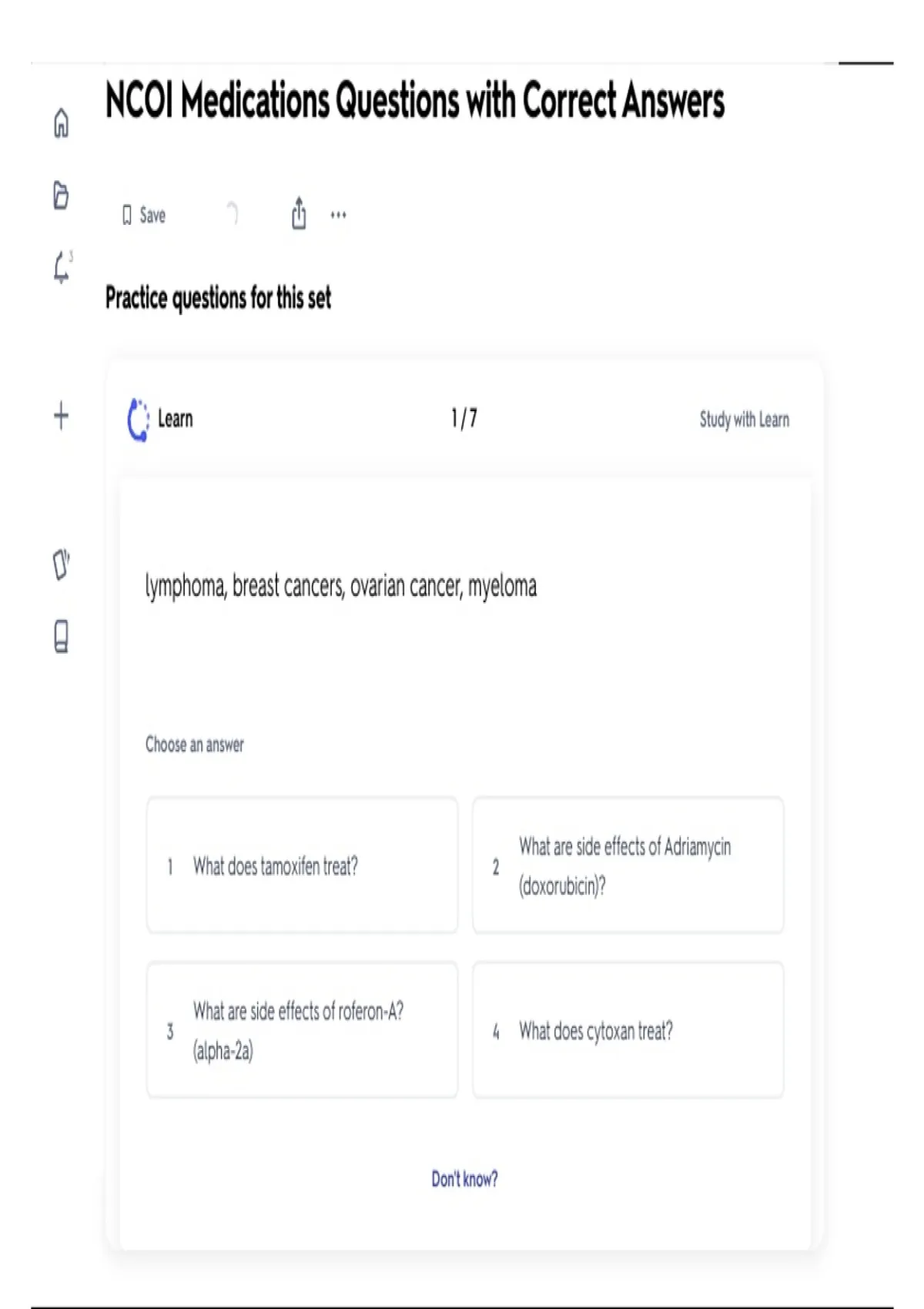Click the share icon beside Save

click(x=299, y=213)
